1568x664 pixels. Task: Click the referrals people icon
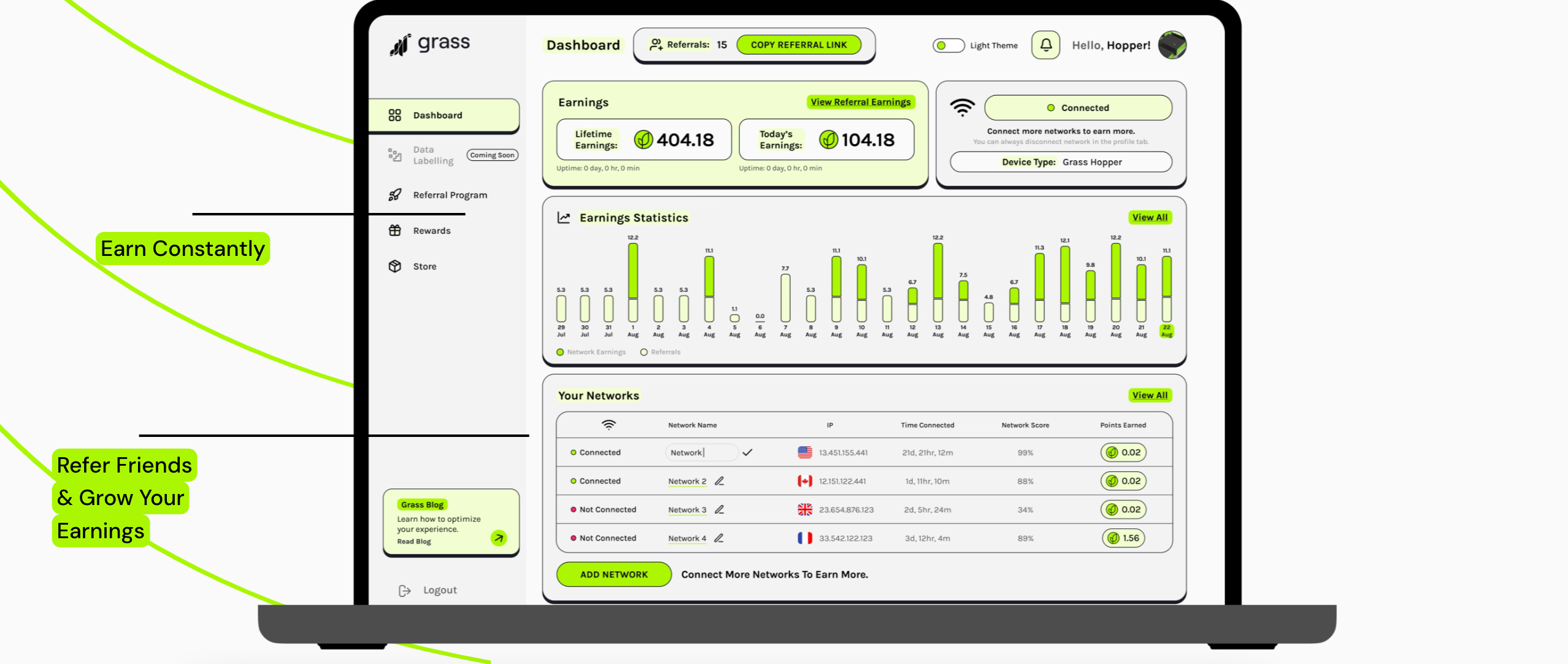click(656, 45)
